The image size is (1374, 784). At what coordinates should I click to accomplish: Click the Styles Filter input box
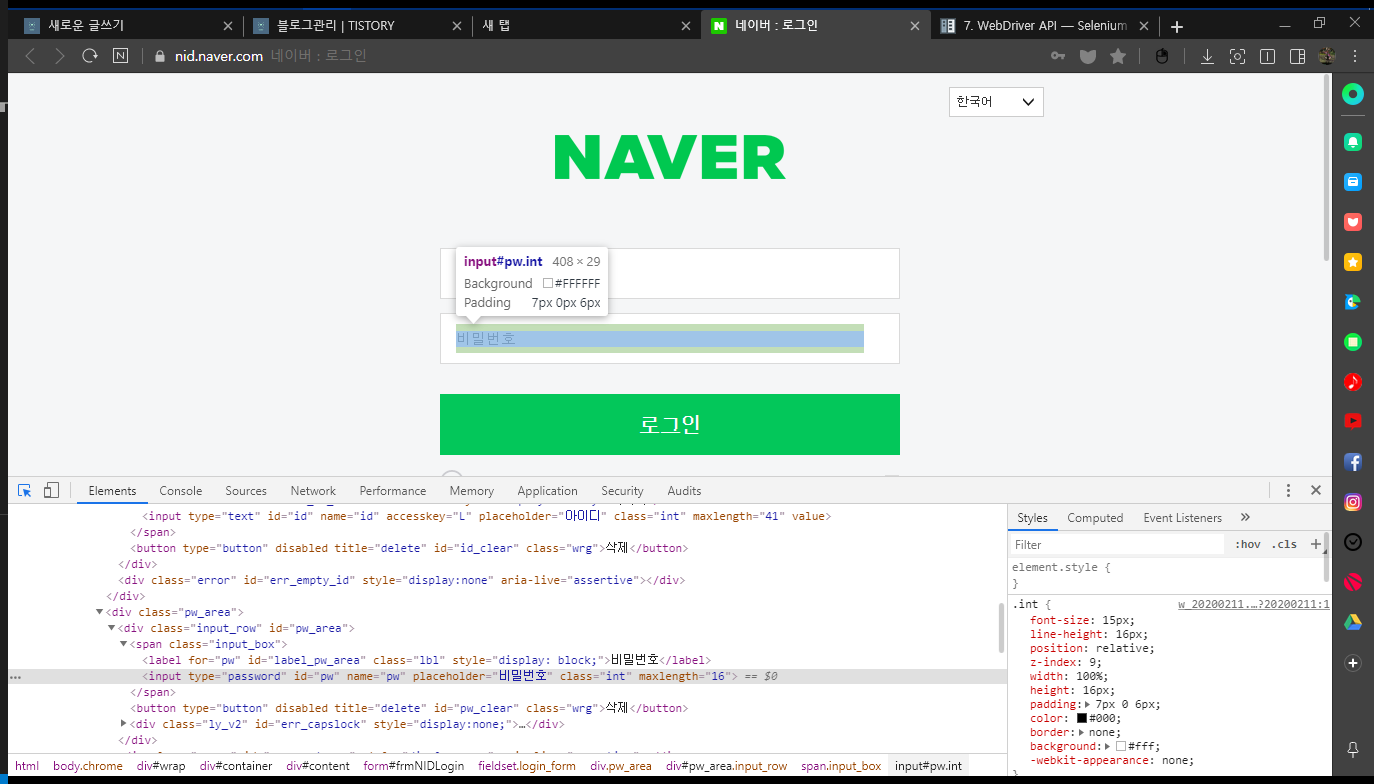[x=1117, y=545]
